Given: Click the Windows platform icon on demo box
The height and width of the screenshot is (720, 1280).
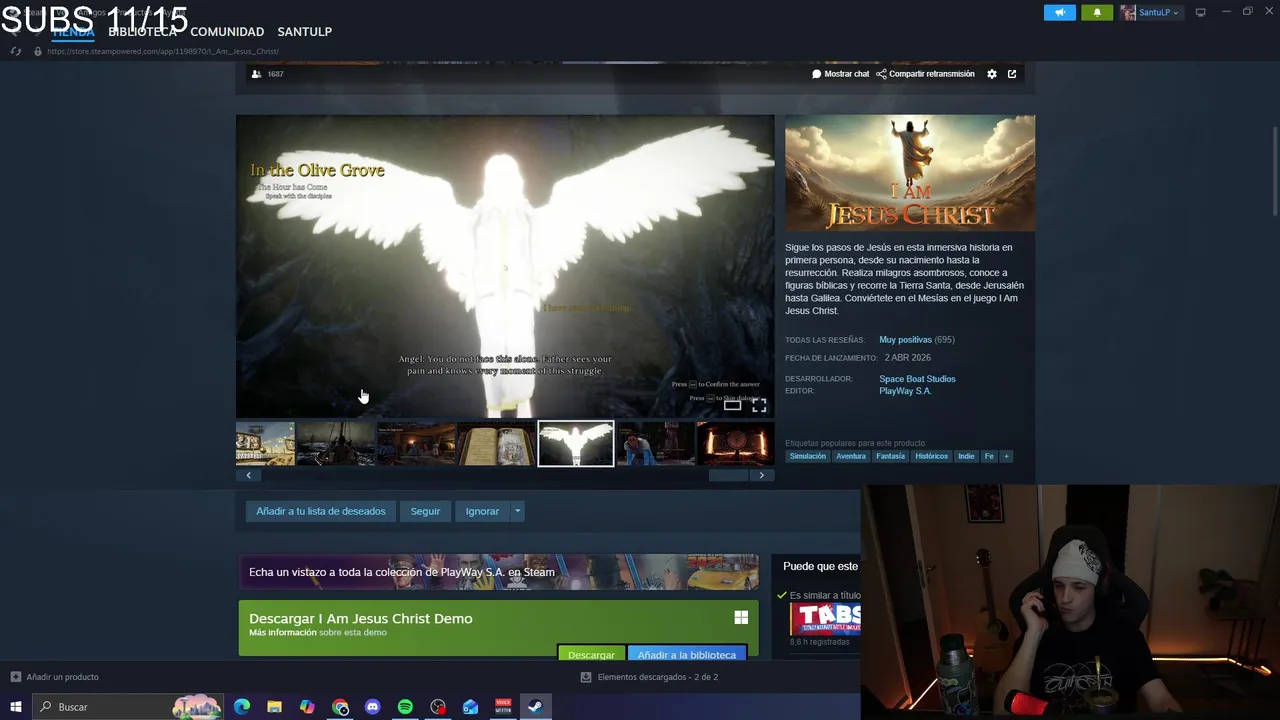Looking at the screenshot, I should click(x=741, y=618).
